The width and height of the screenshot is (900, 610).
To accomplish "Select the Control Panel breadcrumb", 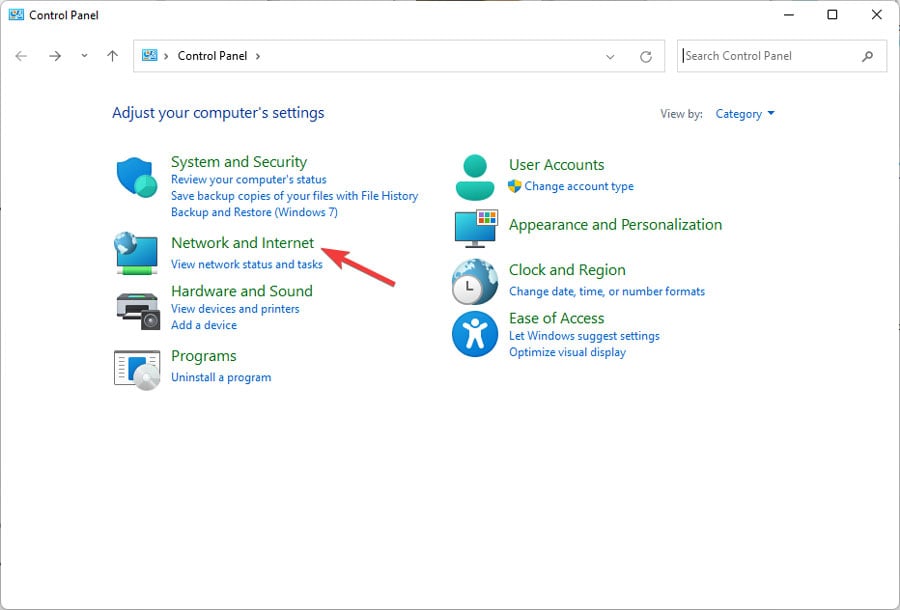I will tap(212, 56).
